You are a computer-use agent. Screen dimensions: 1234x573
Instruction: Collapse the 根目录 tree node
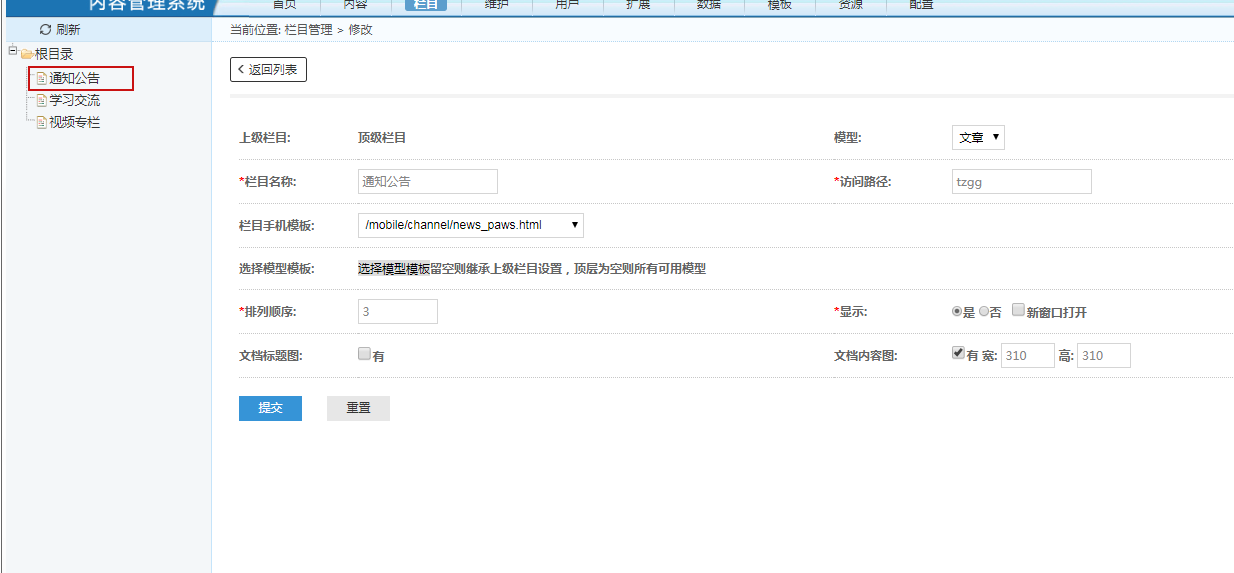click(12, 50)
